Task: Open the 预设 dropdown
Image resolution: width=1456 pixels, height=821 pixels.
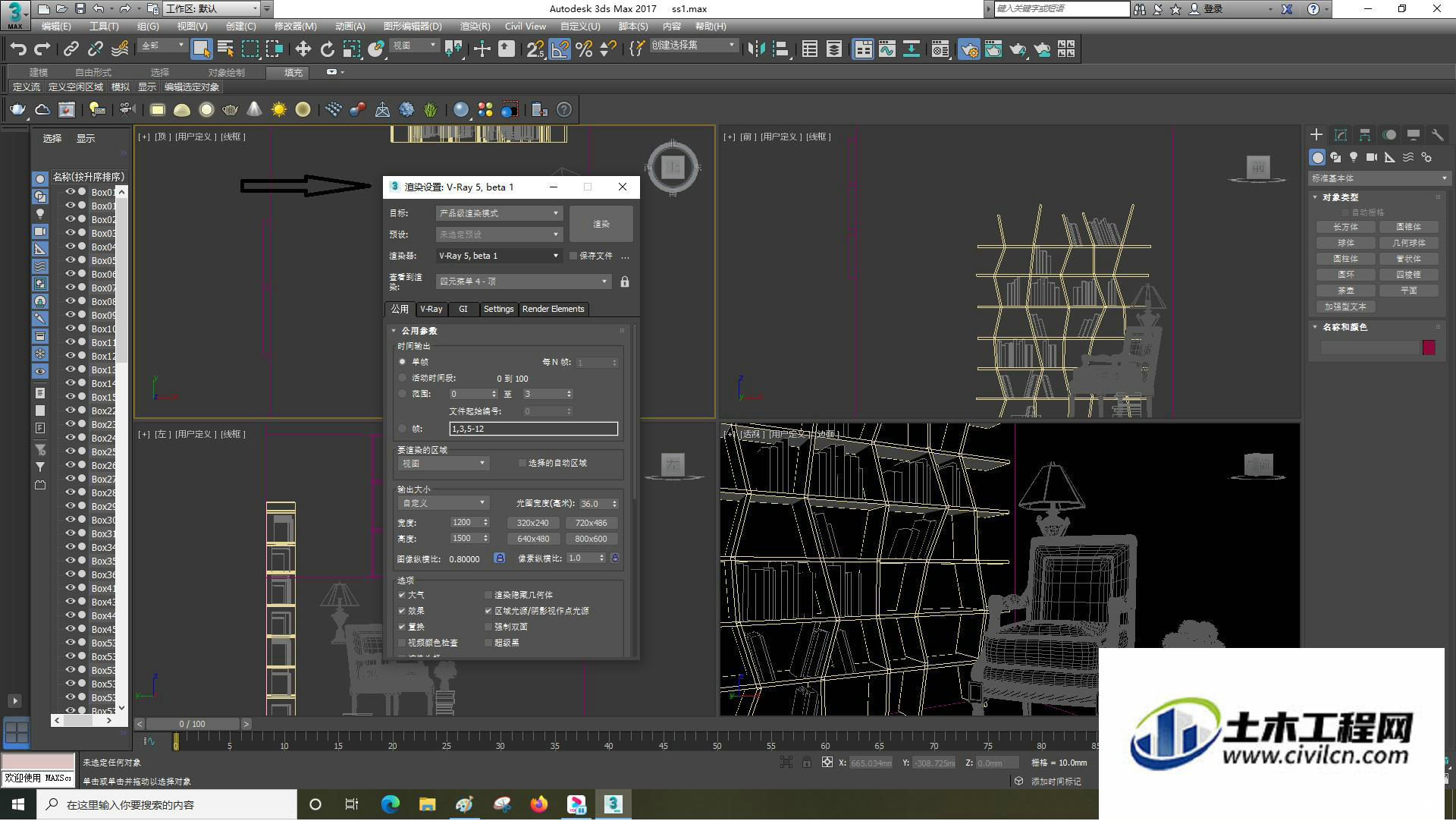Action: click(x=498, y=234)
